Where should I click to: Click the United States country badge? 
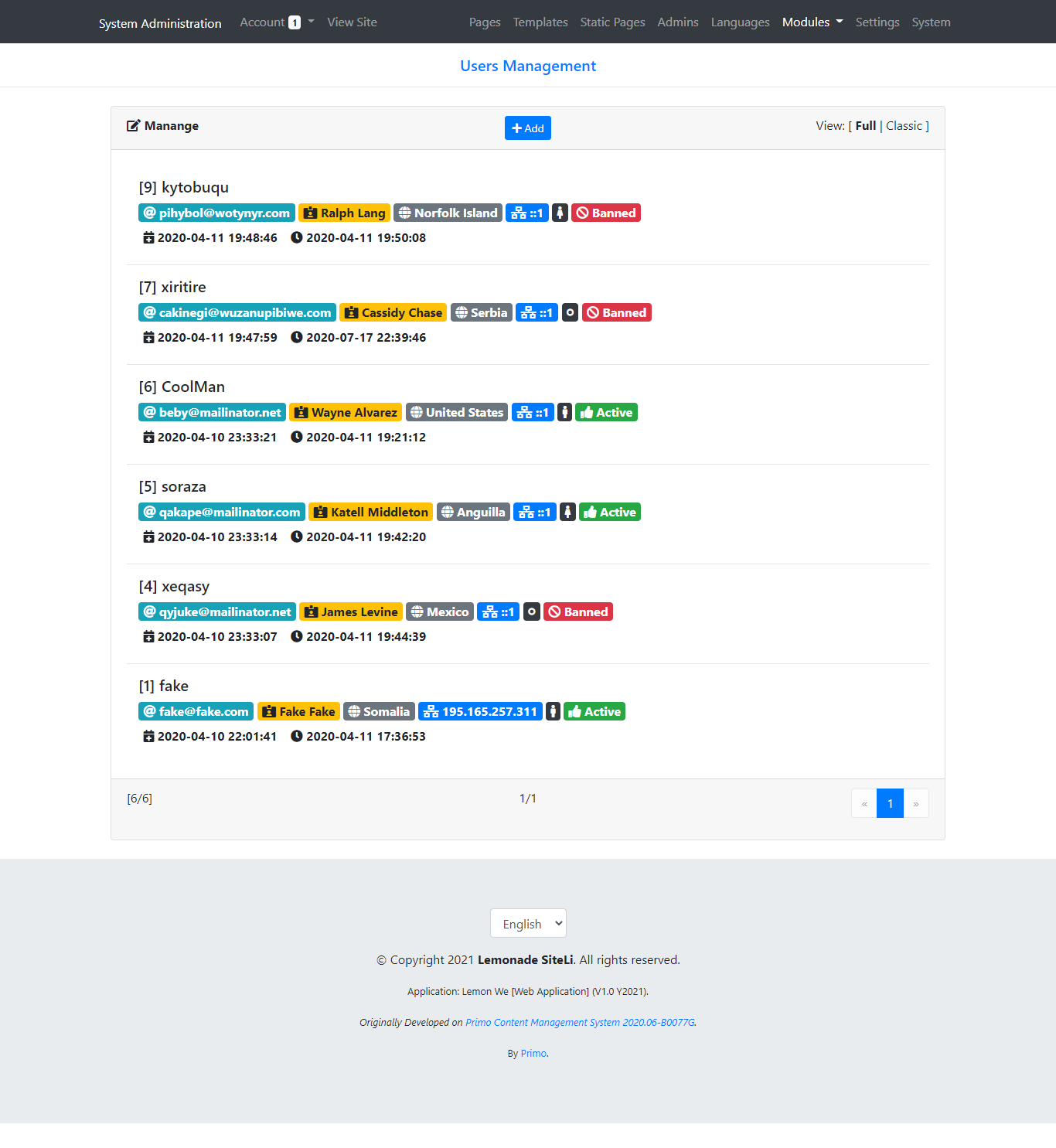[x=457, y=412]
